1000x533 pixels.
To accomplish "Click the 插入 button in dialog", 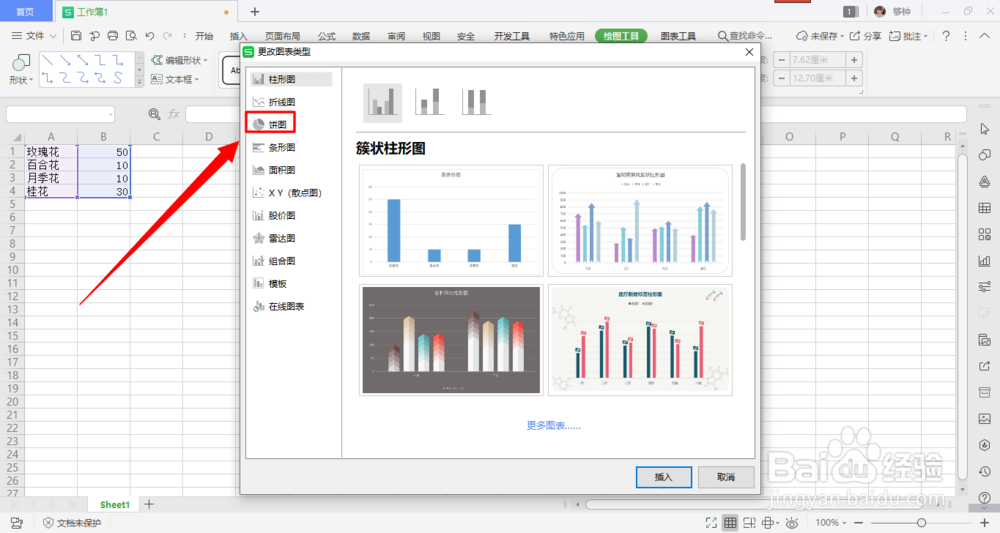I will (663, 477).
